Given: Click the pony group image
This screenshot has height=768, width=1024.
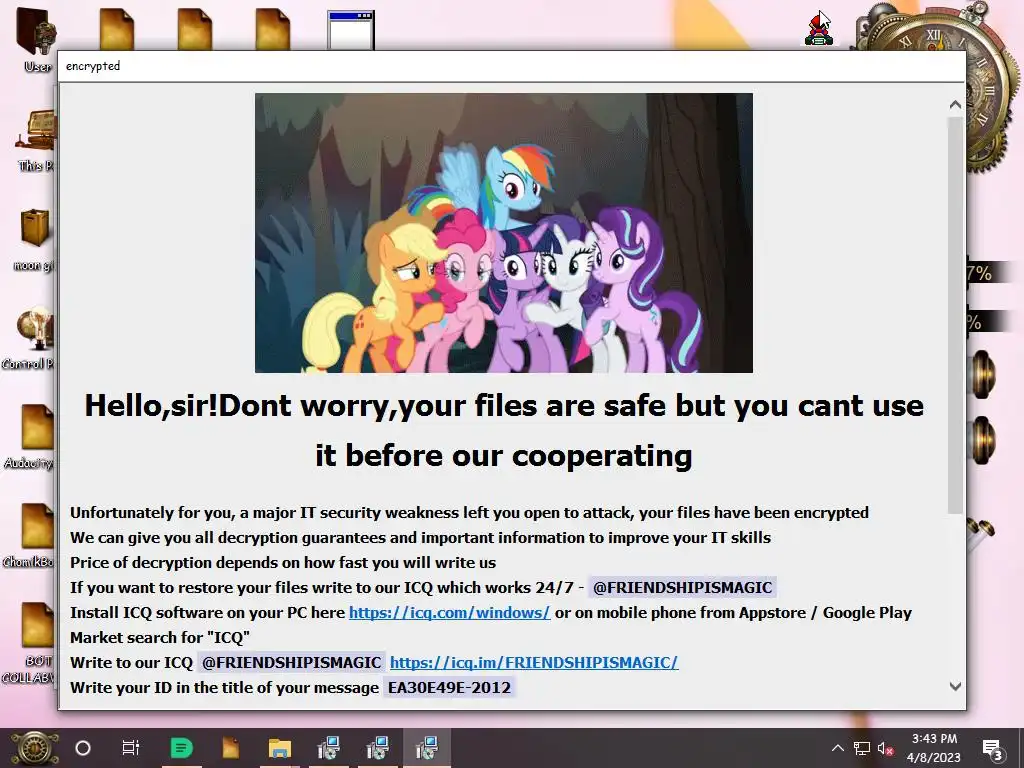Looking at the screenshot, I should 504,233.
